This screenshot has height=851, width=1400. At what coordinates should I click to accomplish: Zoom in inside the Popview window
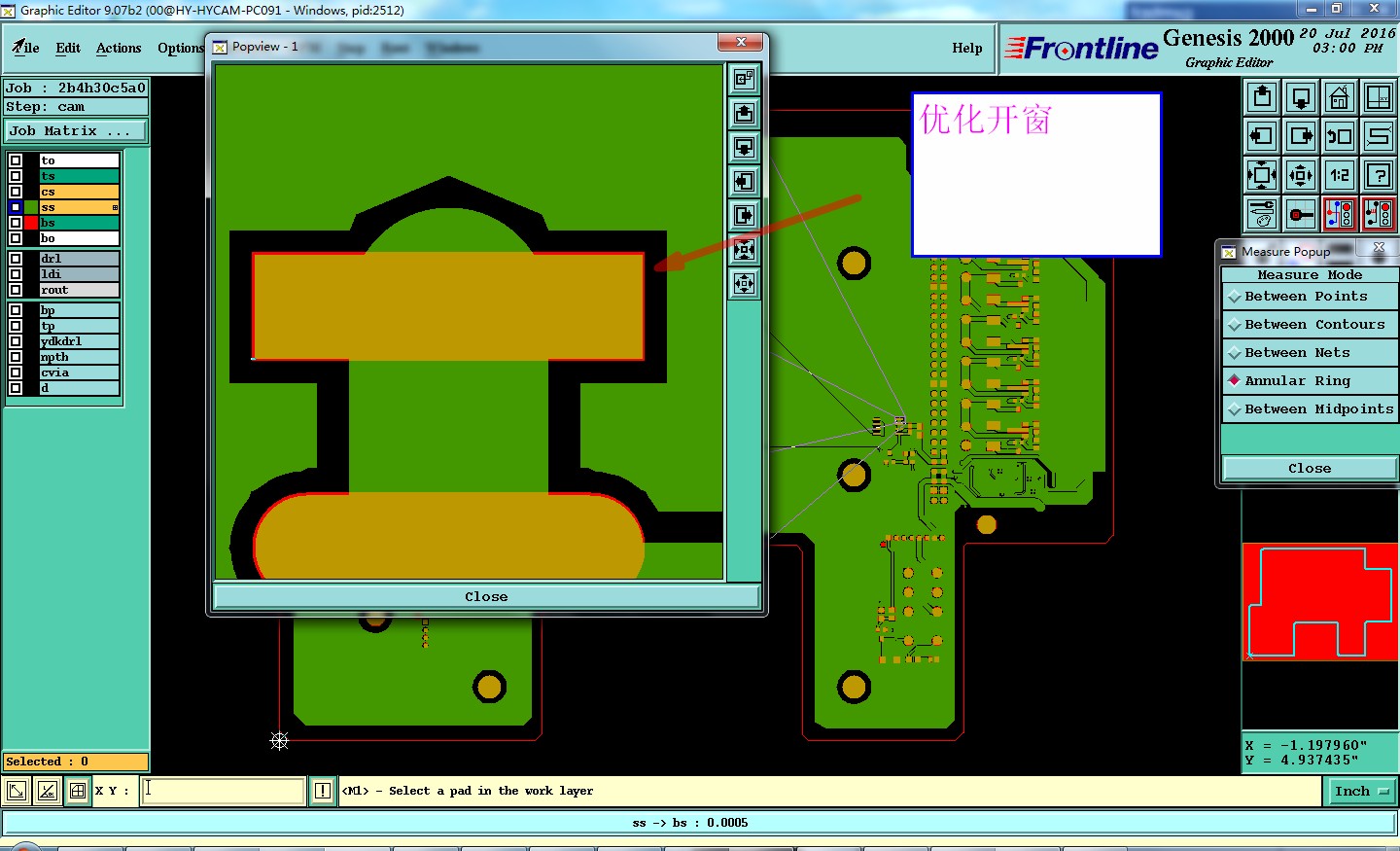pos(744,250)
